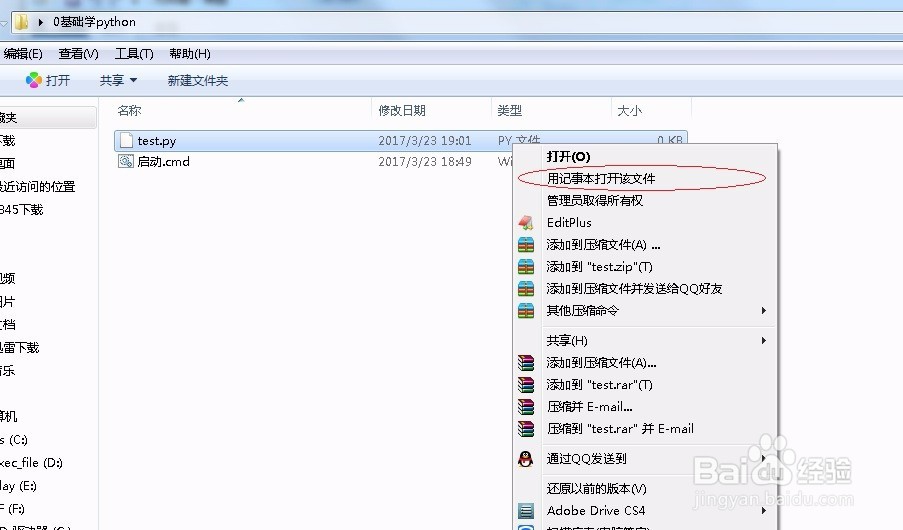Choose 添加到压缩文件(A) ... zip entry
The height and width of the screenshot is (530, 903).
click(603, 245)
